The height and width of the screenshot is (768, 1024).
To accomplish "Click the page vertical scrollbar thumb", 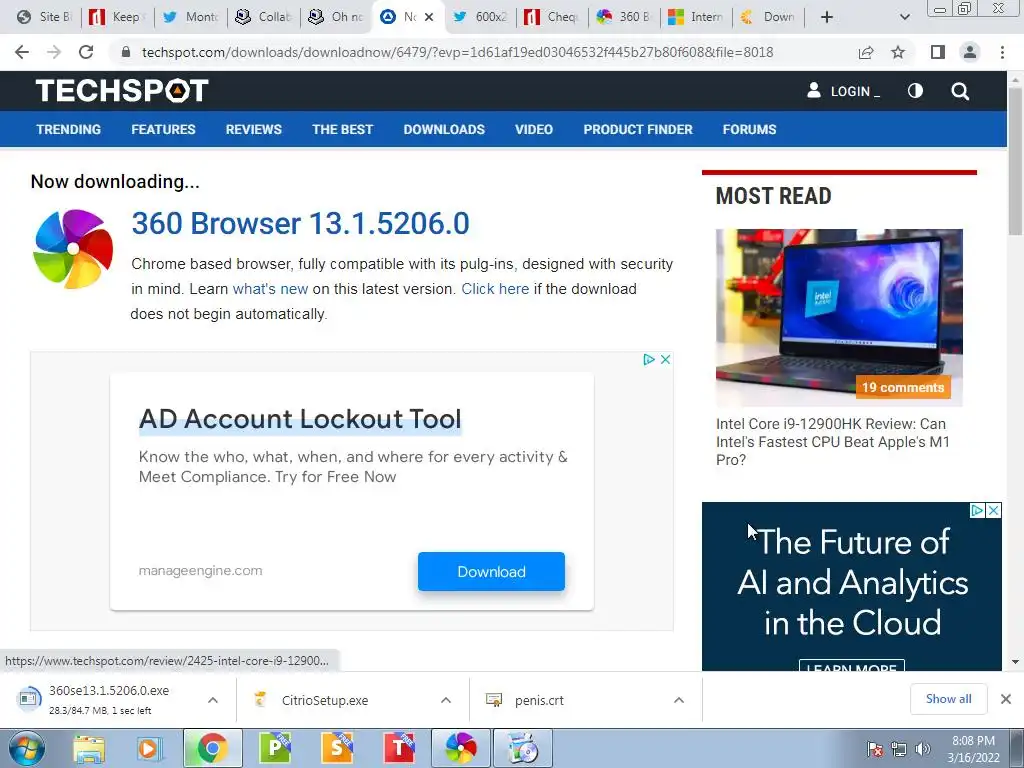I will coord(1015,161).
